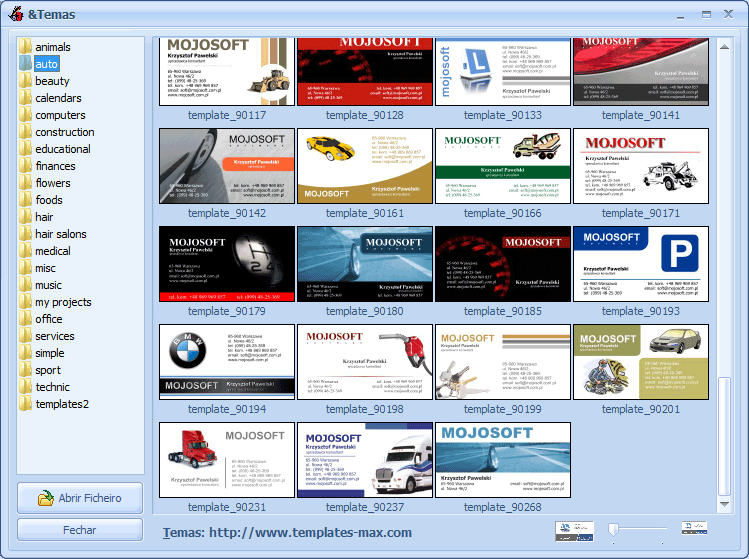Select thumbnail template_90201 mechanic

[641, 362]
